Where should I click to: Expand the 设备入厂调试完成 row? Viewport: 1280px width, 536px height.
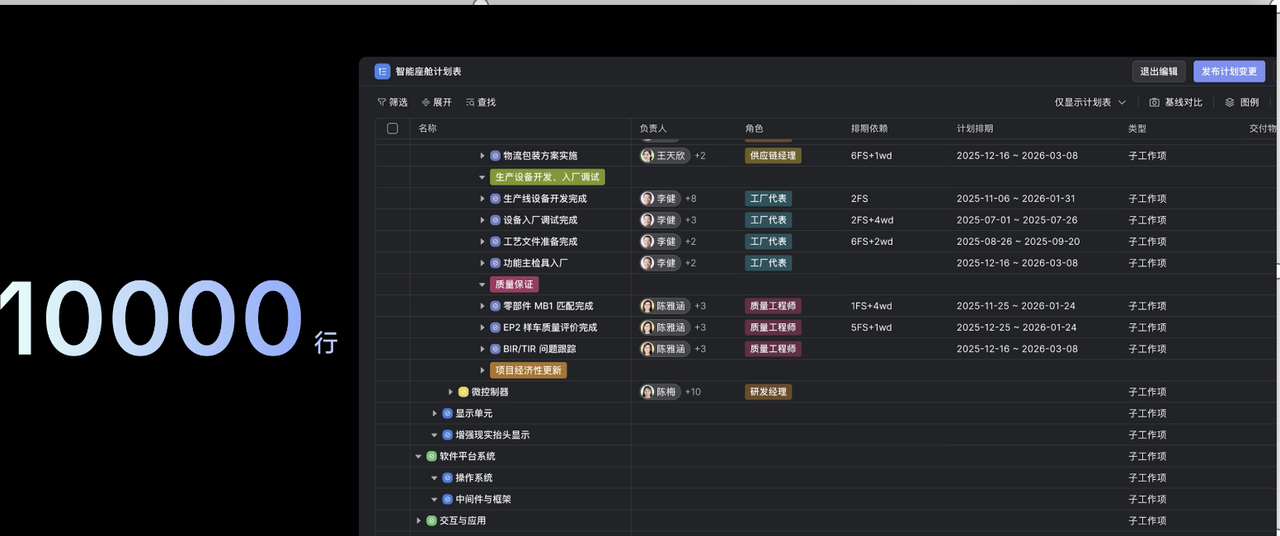tap(482, 220)
